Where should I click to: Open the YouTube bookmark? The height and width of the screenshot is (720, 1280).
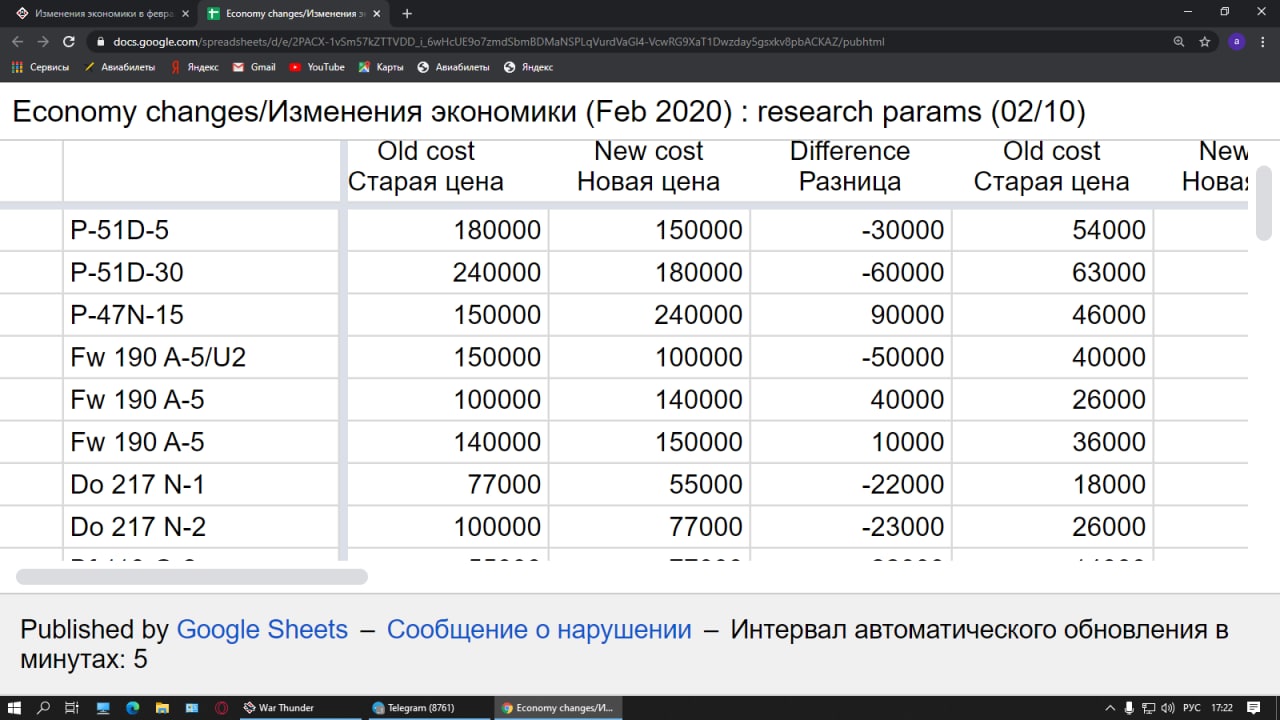317,67
